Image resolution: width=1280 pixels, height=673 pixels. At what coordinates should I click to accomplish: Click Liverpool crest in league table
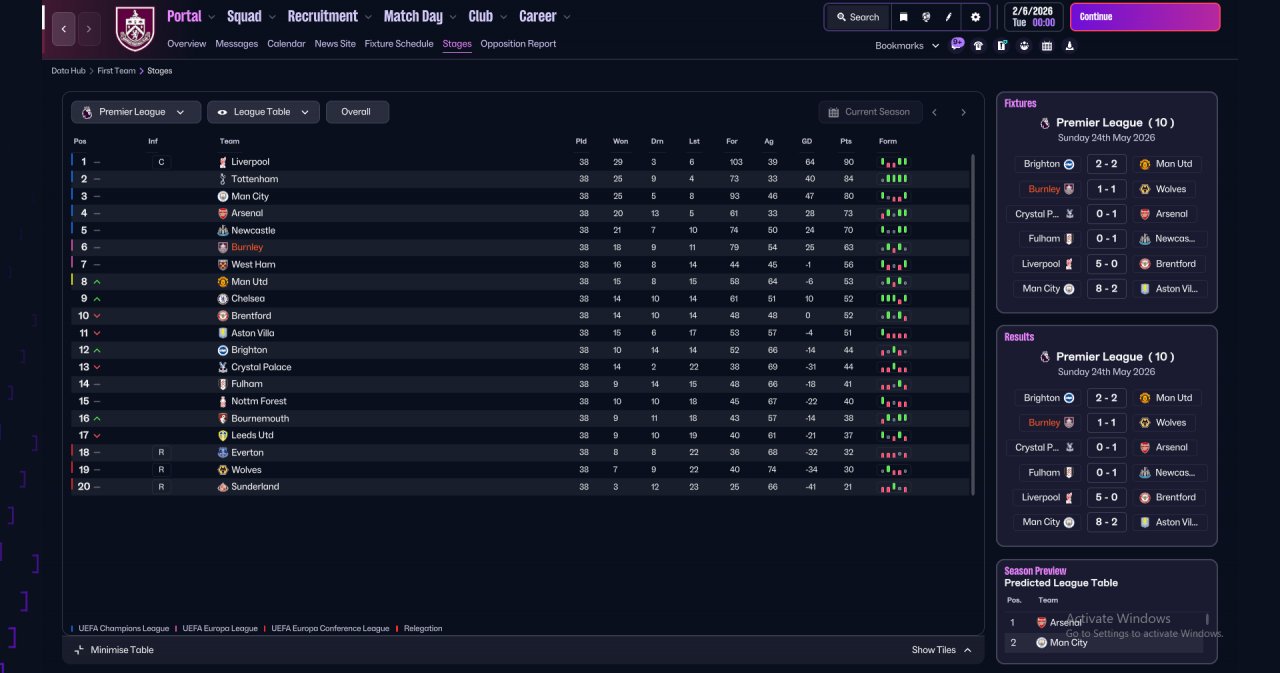pyautogui.click(x=223, y=162)
